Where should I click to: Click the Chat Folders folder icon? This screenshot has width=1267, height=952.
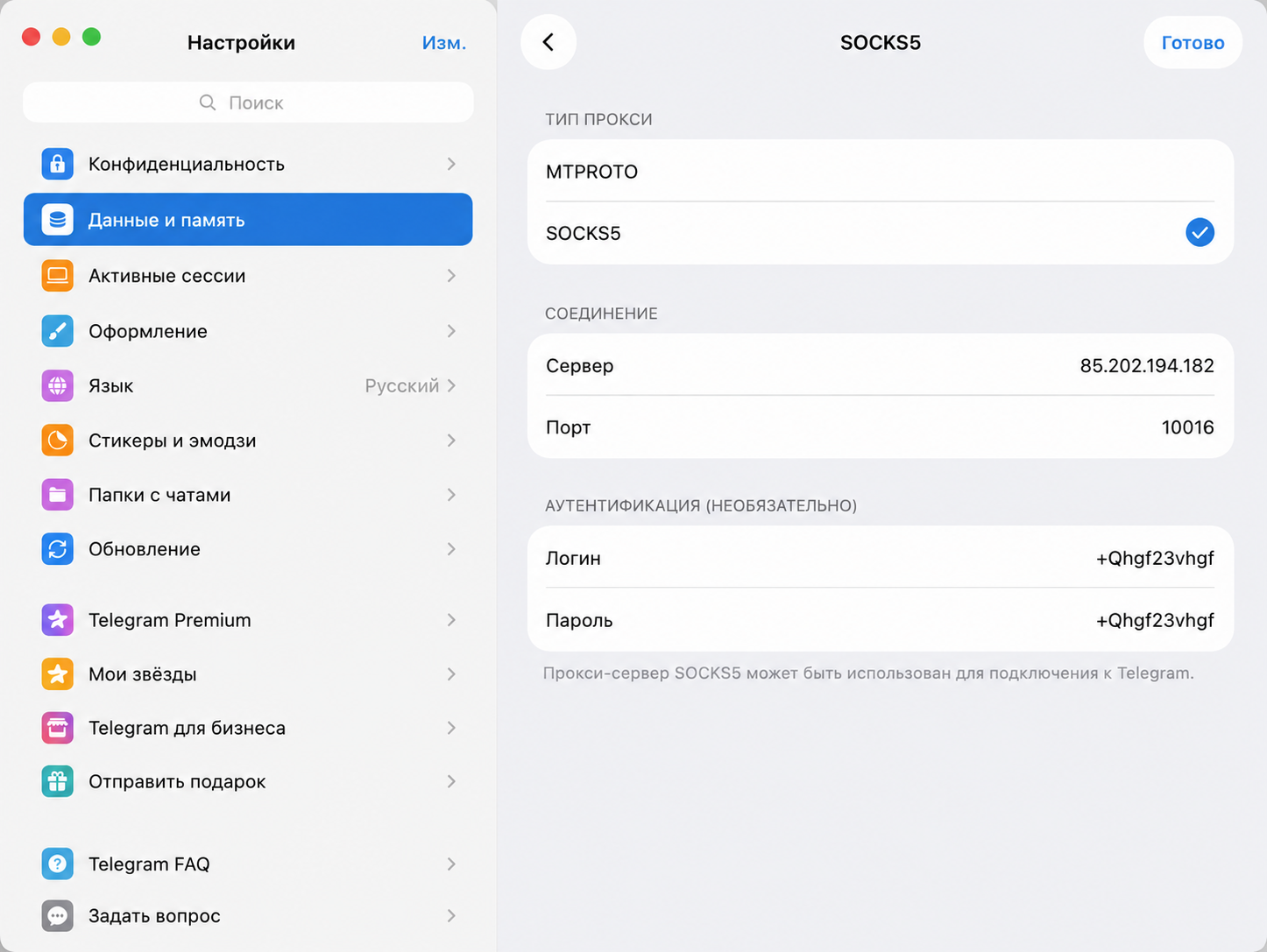click(x=57, y=495)
